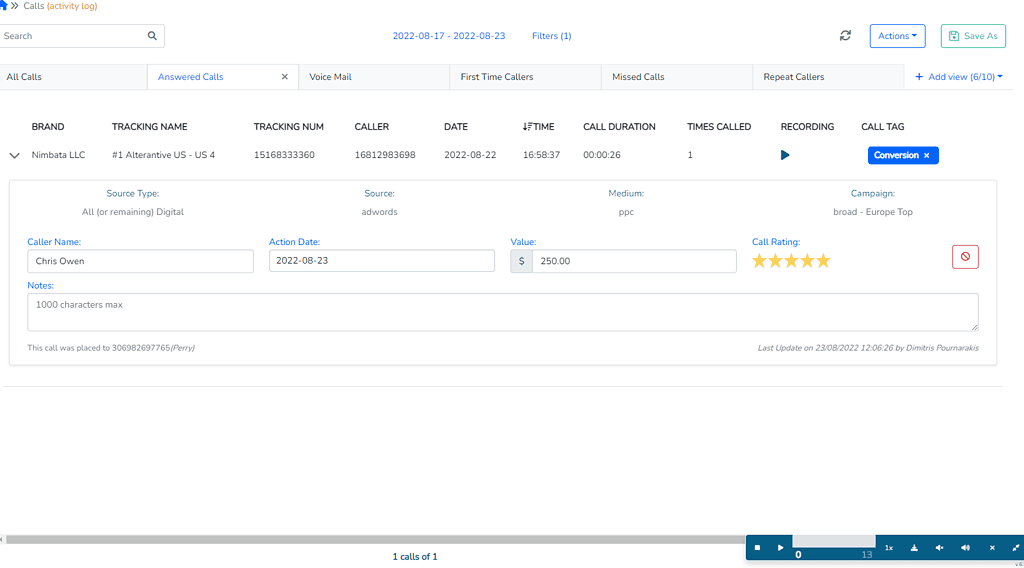Raise the player volume
This screenshot has width=1024, height=568.
pyautogui.click(x=965, y=548)
